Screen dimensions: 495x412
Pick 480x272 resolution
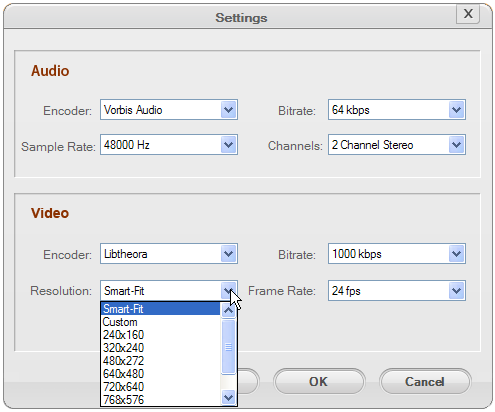point(160,361)
